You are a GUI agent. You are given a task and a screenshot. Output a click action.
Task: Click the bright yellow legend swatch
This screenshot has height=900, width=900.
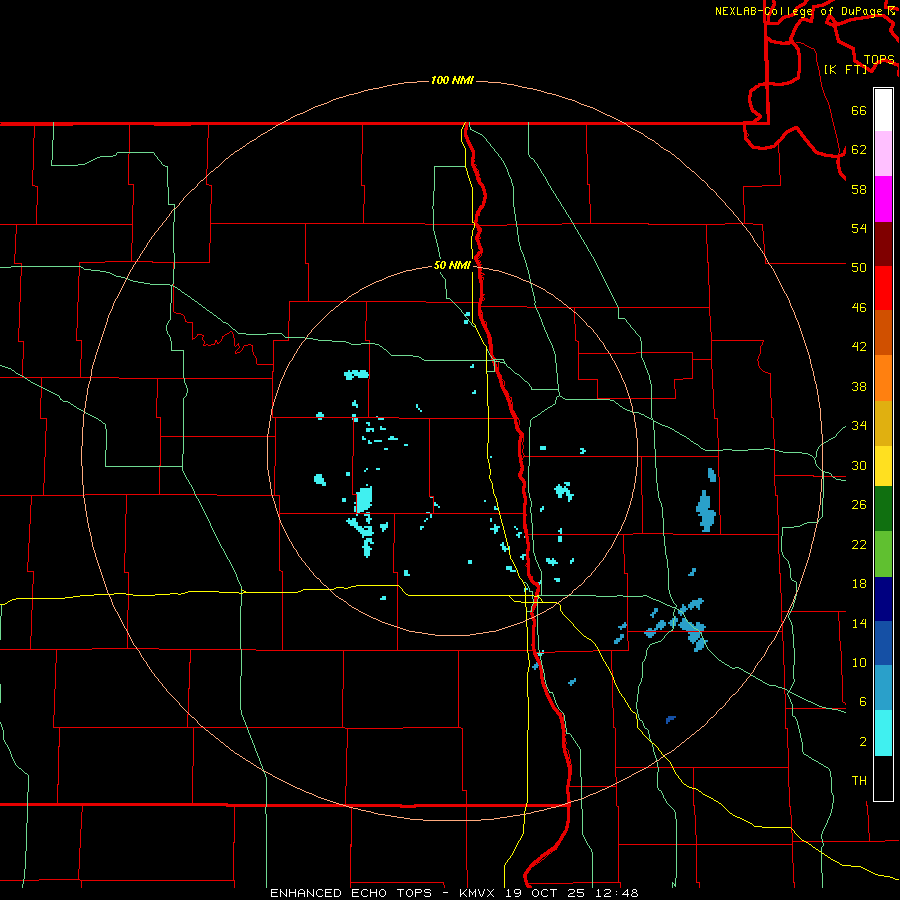coord(883,466)
